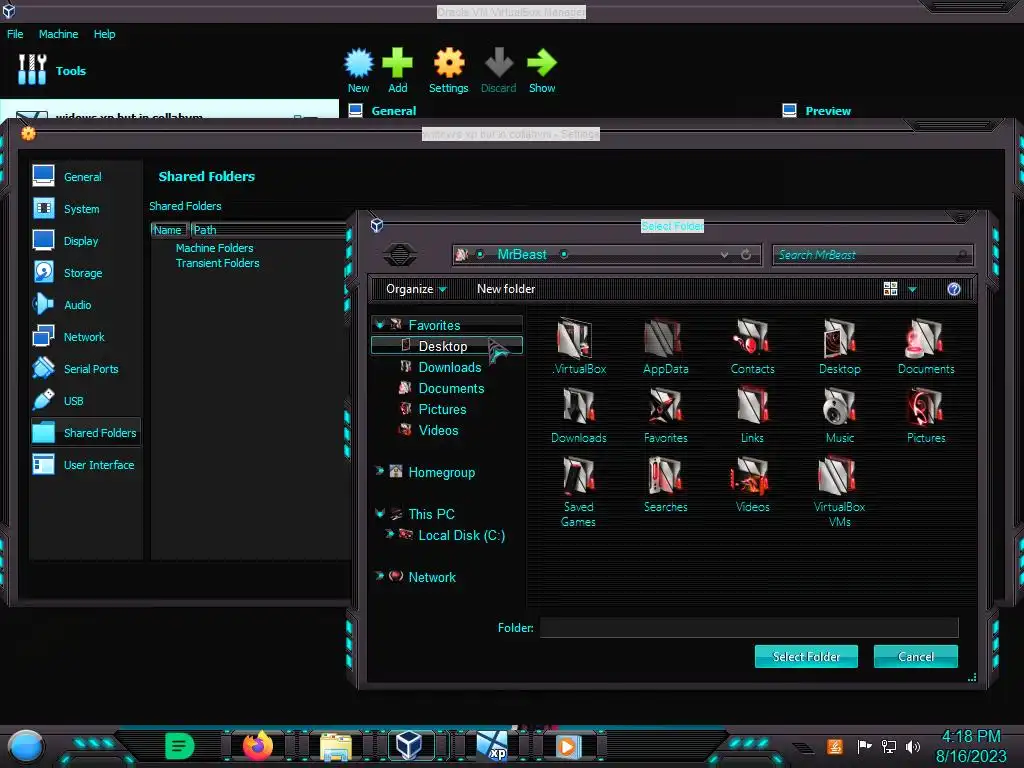The width and height of the screenshot is (1024, 768).
Task: Select the AppData folder icon
Action: point(665,346)
